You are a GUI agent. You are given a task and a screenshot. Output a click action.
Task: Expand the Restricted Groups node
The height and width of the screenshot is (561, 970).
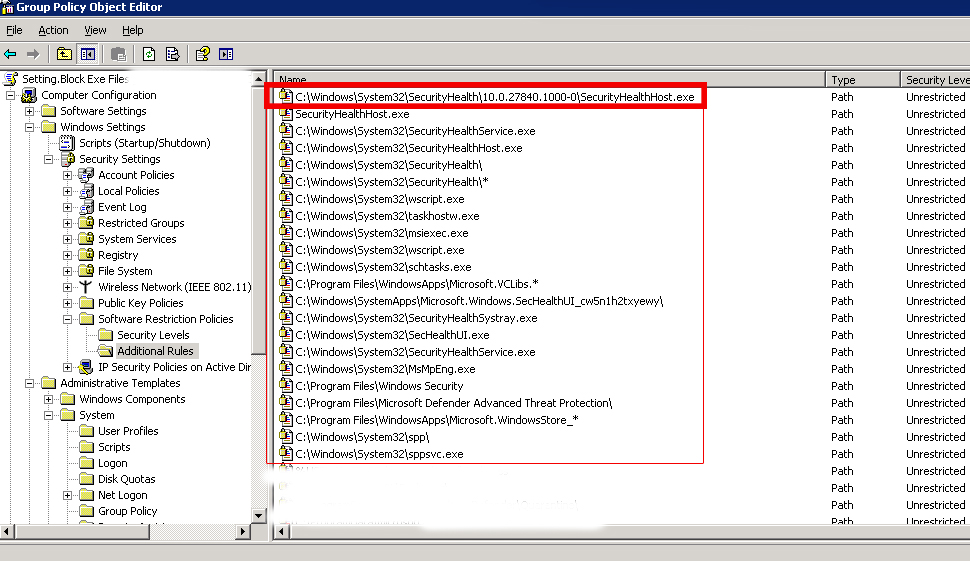(x=67, y=223)
